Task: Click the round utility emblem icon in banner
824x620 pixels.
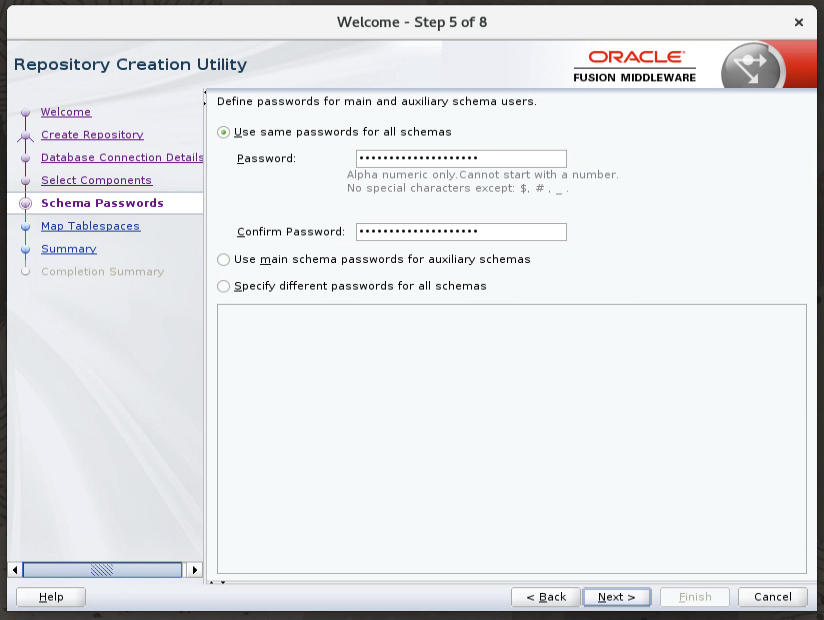Action: 753,66
